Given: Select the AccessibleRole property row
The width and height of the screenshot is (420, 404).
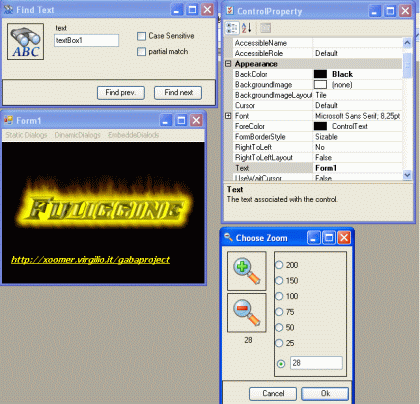Looking at the screenshot, I should pyautogui.click(x=317, y=53).
